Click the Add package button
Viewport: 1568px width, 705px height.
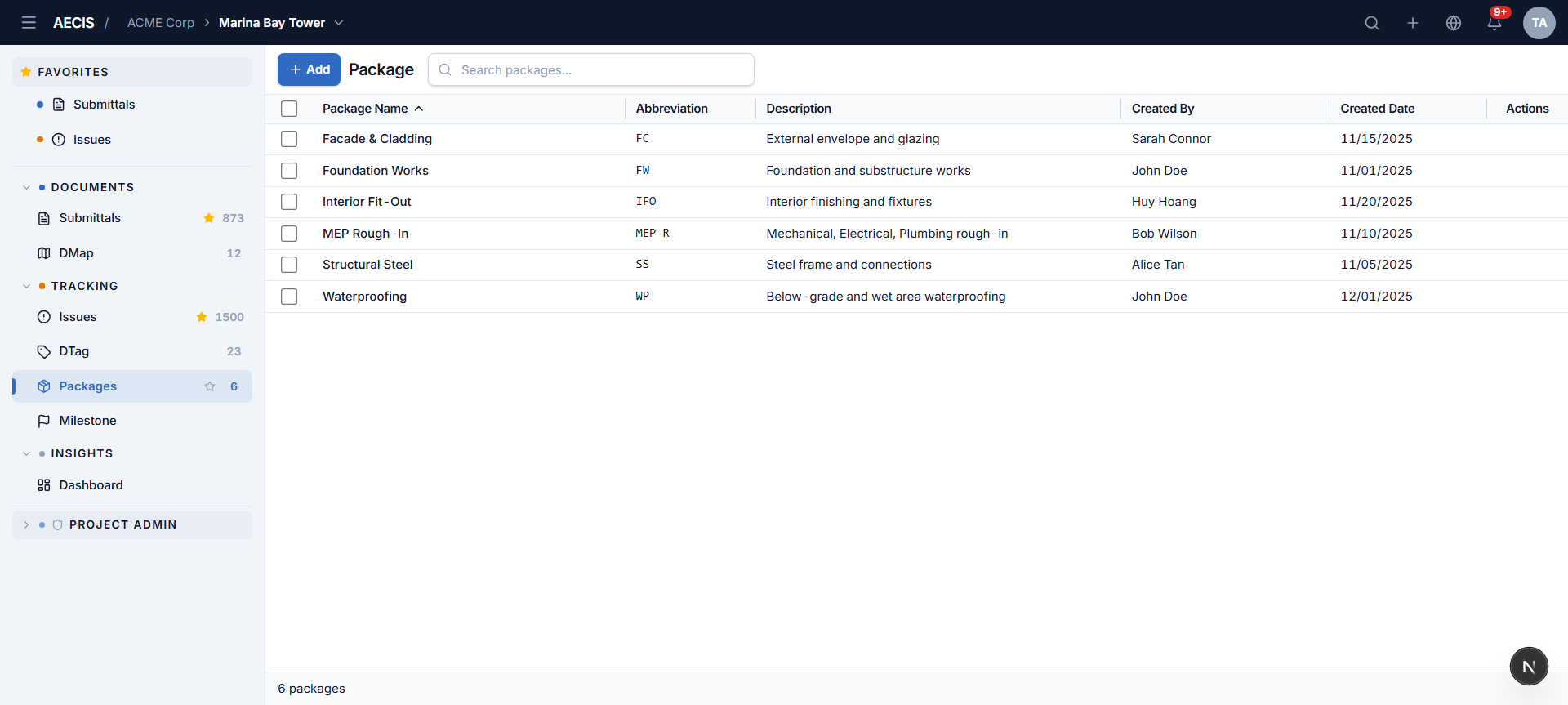point(309,69)
